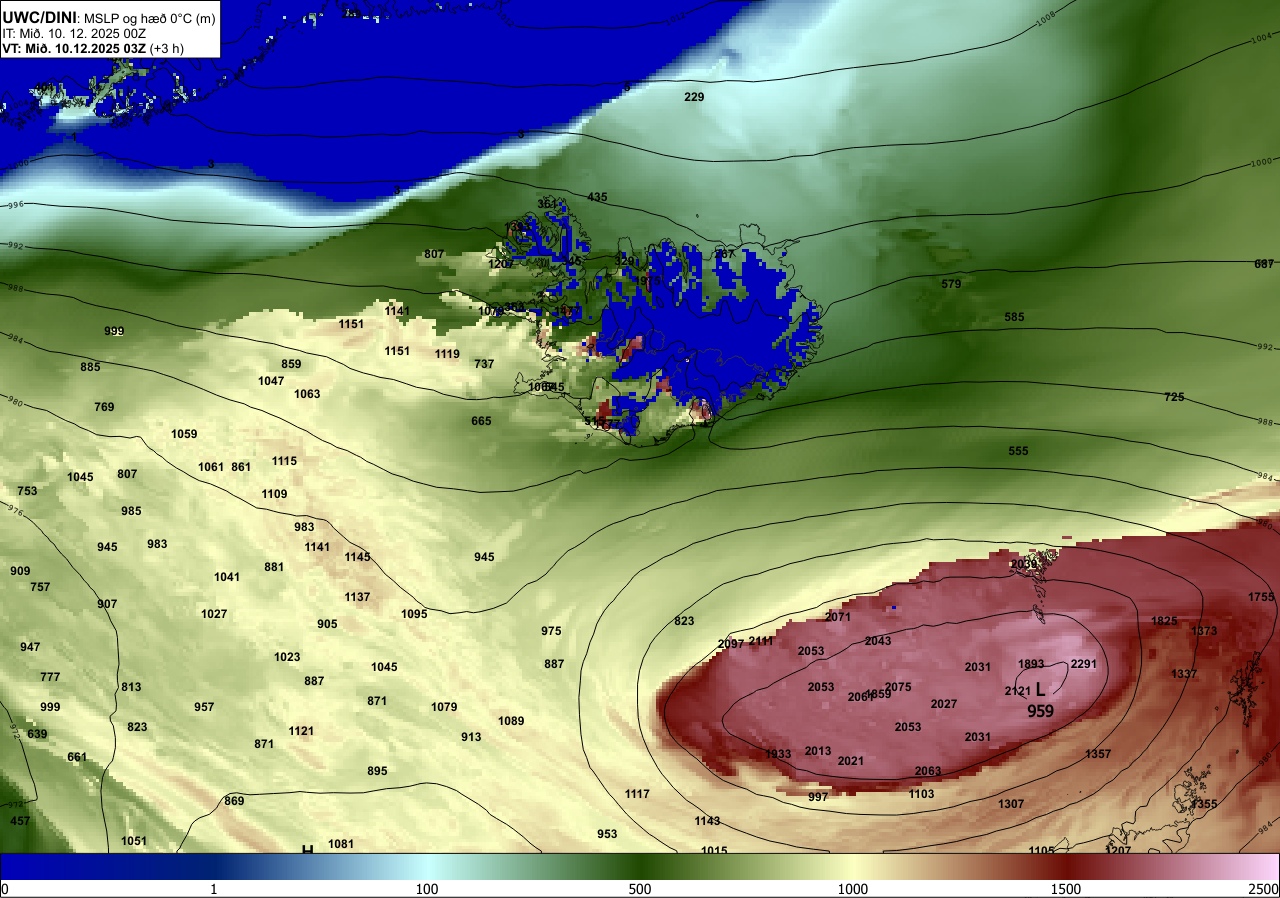Screen dimensions: 1280x898
Task: Click the value 229 north of Iceland
Action: [694, 97]
